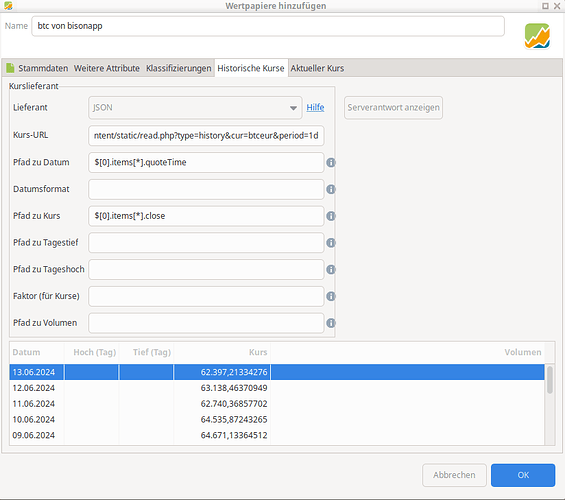Open the Weitere Attribute tab

[107, 68]
